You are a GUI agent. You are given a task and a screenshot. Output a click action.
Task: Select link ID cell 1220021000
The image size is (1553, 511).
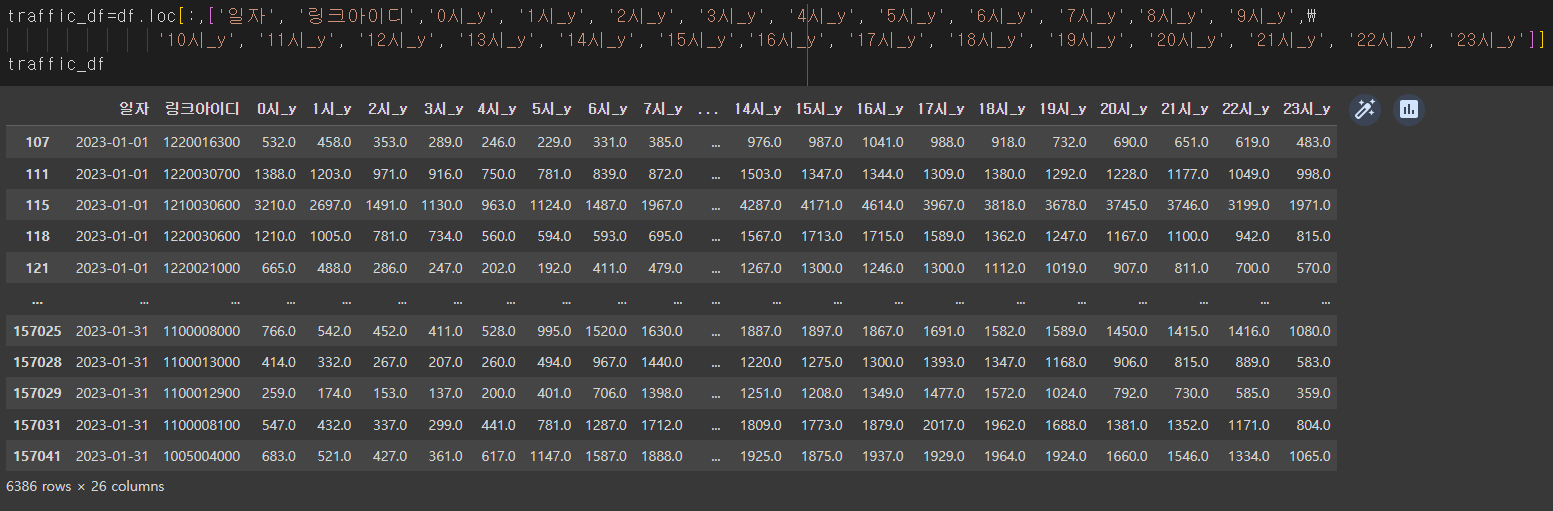tap(202, 267)
